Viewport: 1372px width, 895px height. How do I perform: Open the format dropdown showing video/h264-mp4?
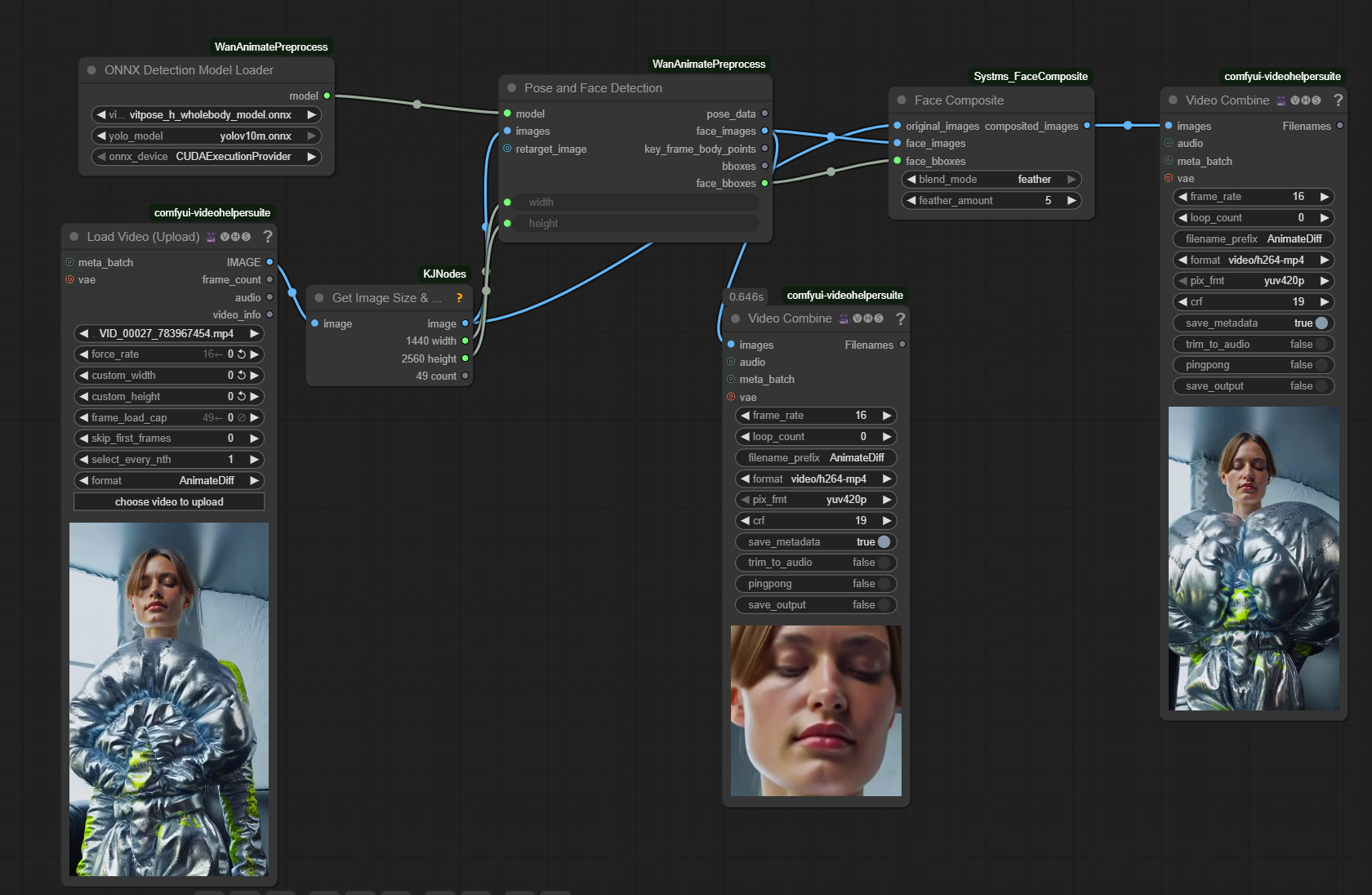(x=815, y=479)
